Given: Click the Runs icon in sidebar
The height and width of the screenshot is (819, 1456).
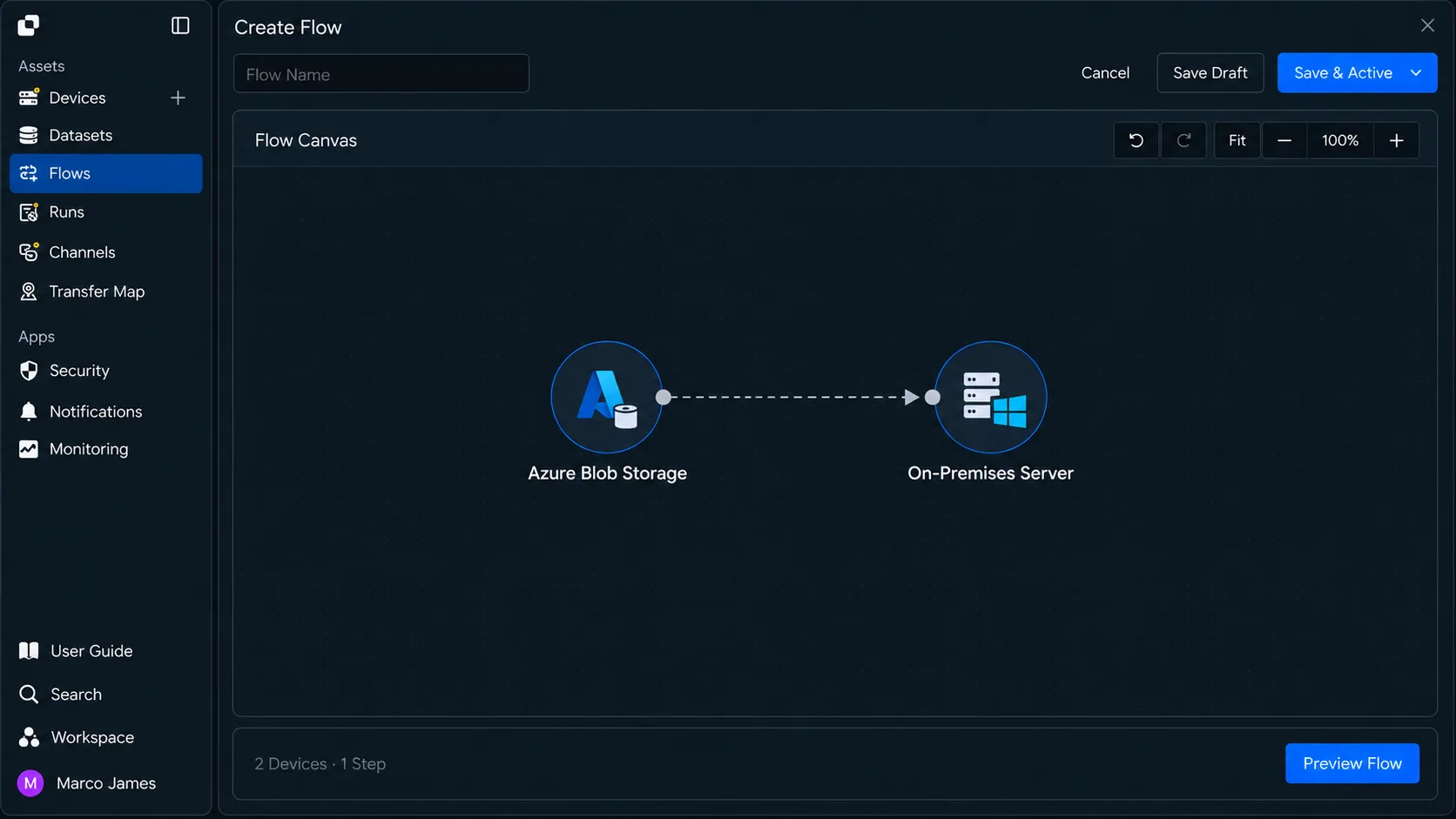Looking at the screenshot, I should tap(29, 211).
